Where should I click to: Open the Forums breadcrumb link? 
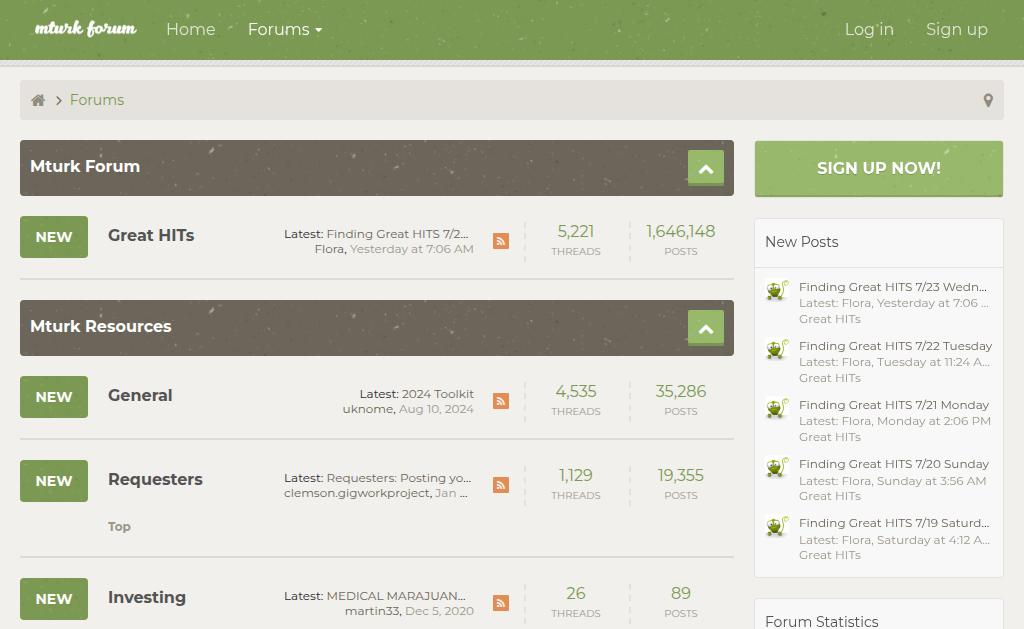97,100
